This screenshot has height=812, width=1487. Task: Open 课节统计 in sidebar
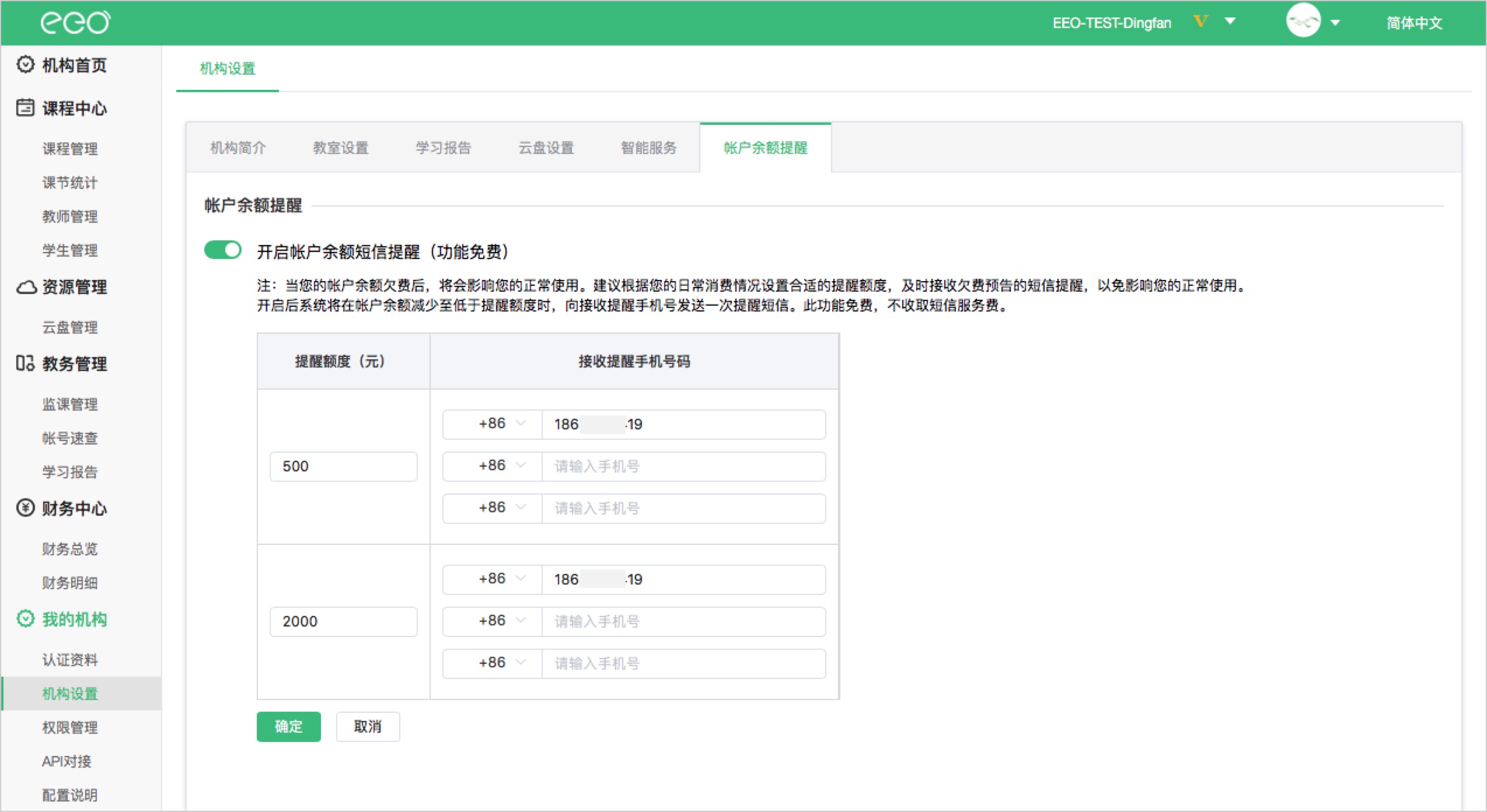[70, 183]
